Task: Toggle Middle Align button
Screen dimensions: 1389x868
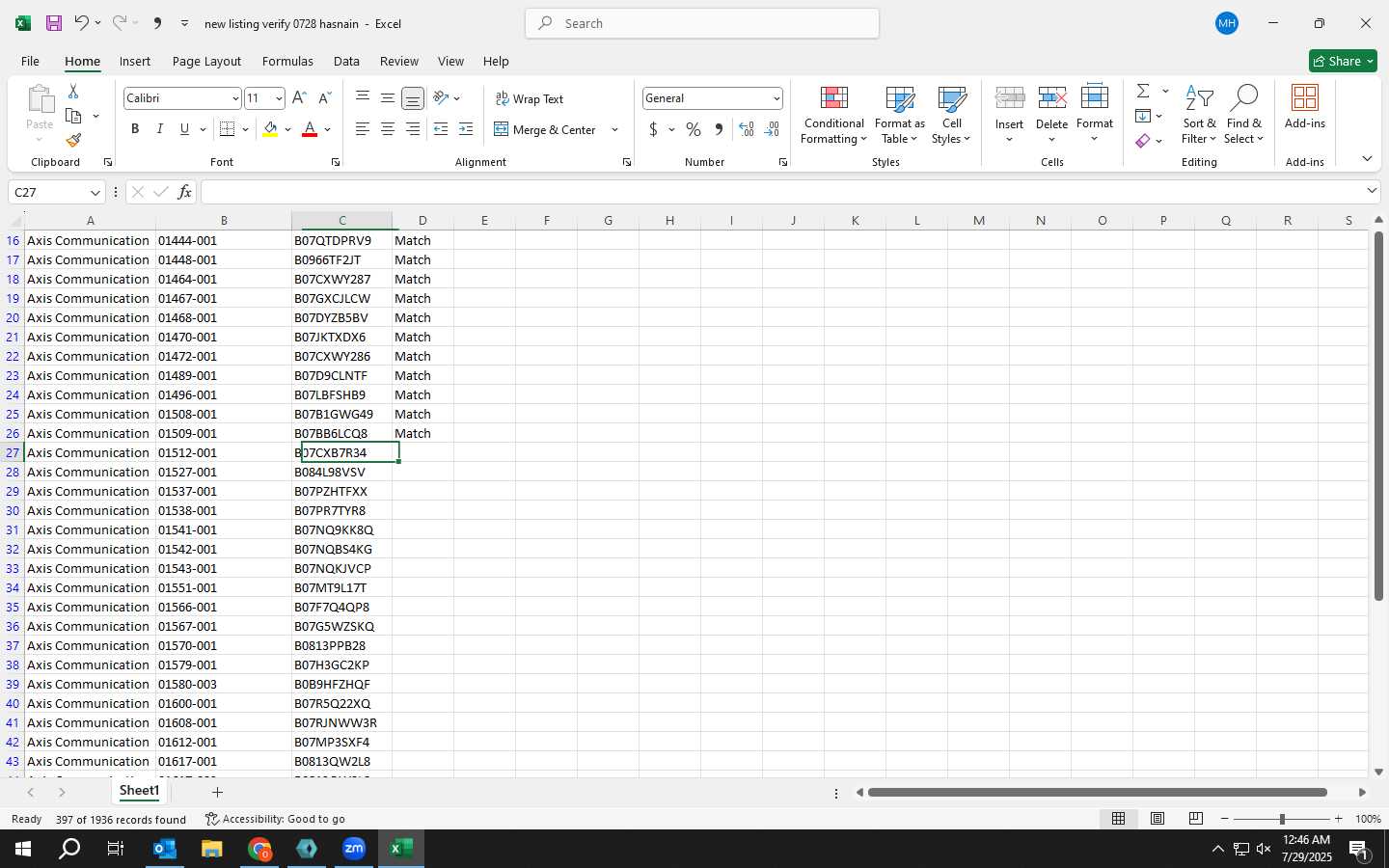Action: pos(388,98)
